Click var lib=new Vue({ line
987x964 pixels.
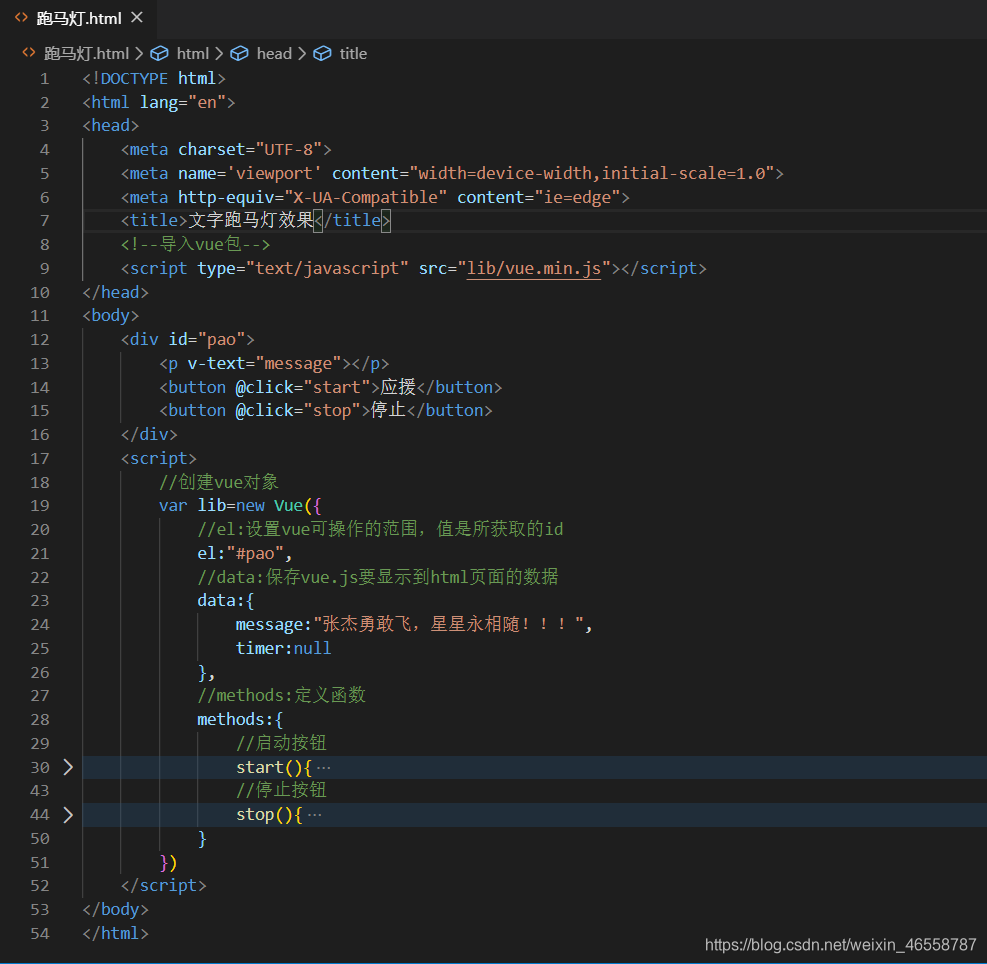(240, 506)
